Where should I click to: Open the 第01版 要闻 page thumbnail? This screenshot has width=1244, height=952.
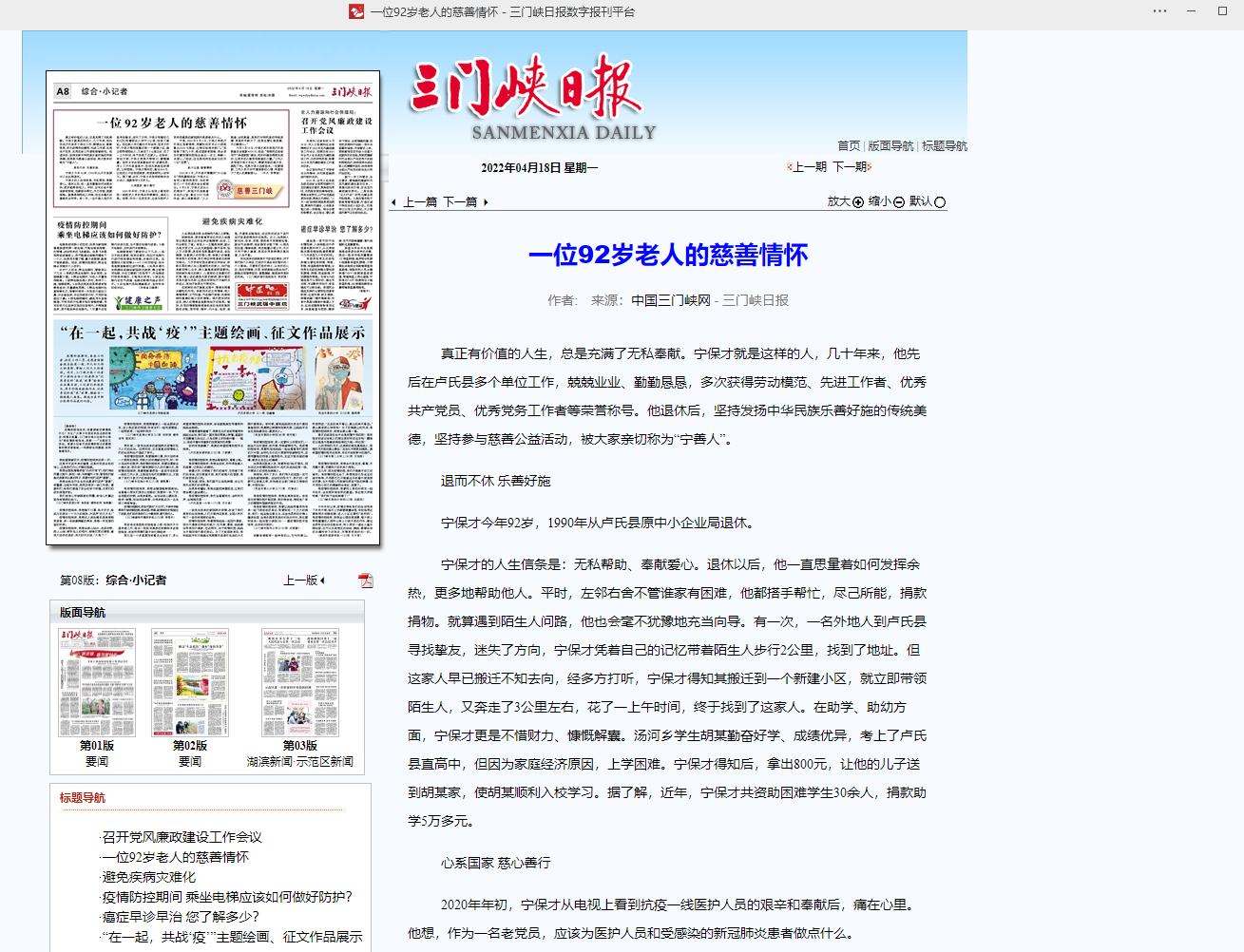(x=97, y=682)
